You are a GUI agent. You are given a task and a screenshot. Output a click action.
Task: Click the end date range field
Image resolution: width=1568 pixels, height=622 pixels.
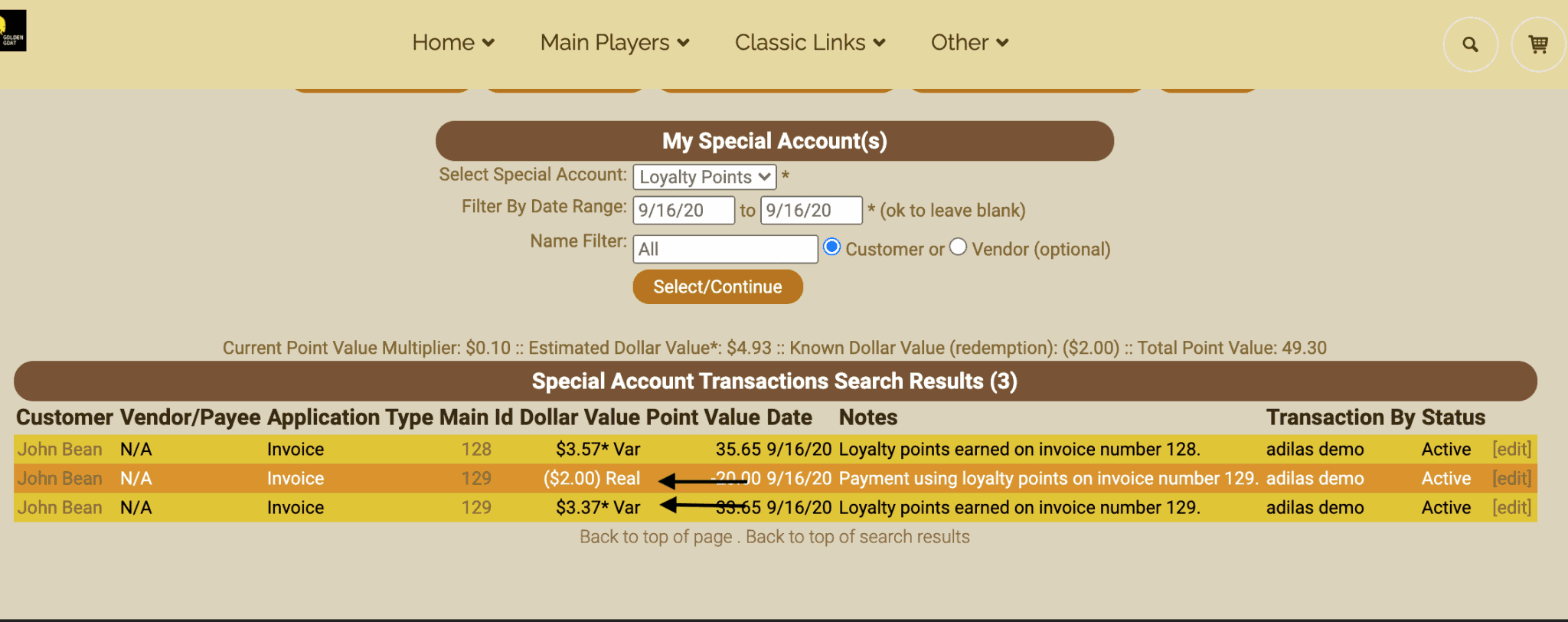812,211
